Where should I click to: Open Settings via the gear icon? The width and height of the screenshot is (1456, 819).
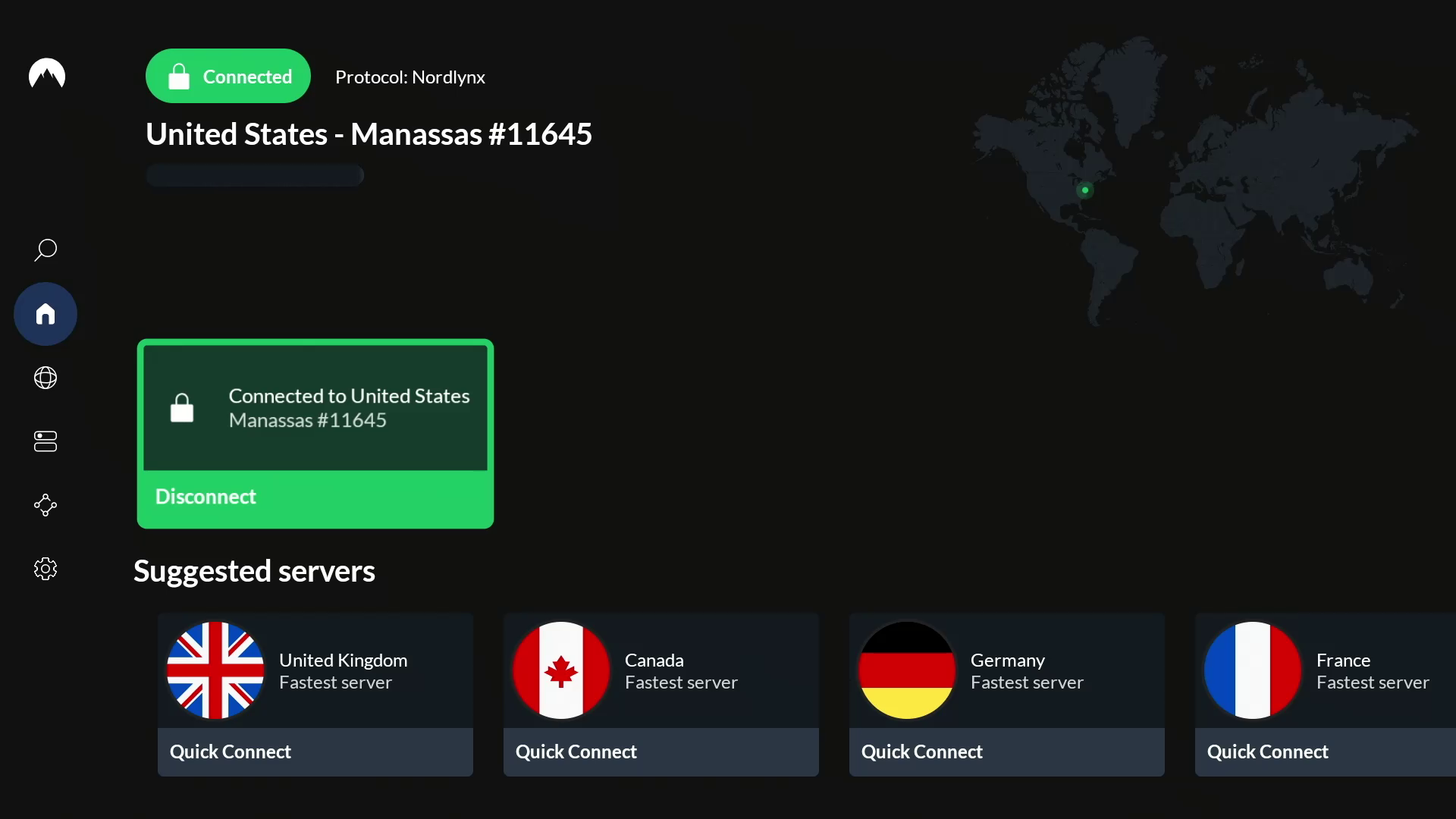click(45, 568)
